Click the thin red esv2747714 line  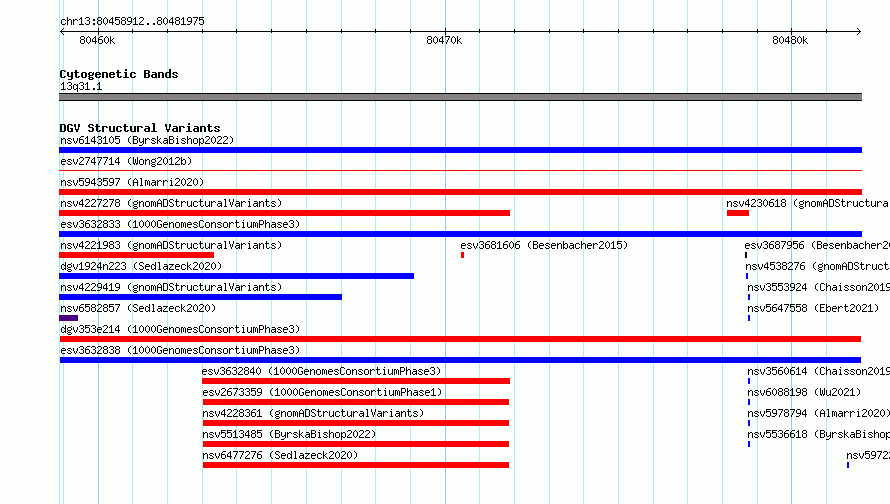click(460, 170)
